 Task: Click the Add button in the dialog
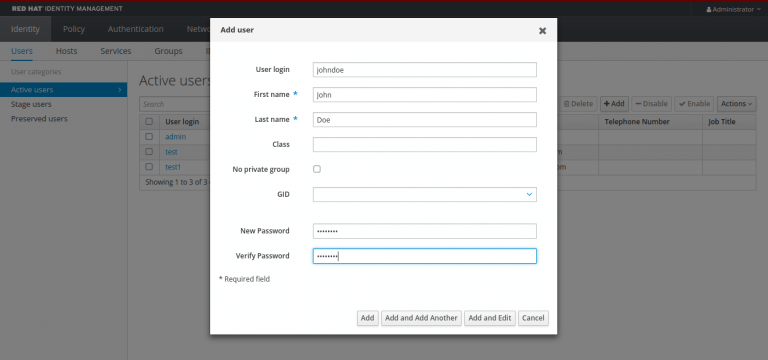(367, 318)
